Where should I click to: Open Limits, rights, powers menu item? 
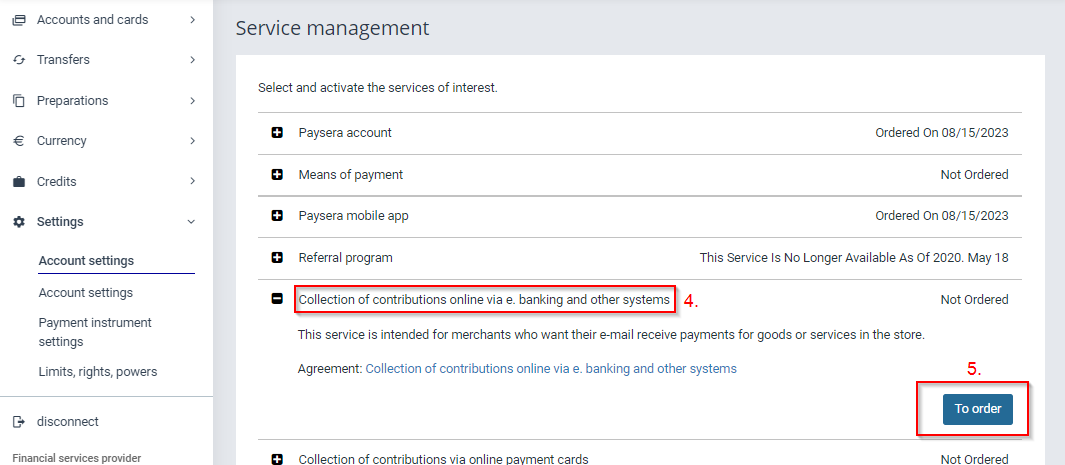point(97,372)
